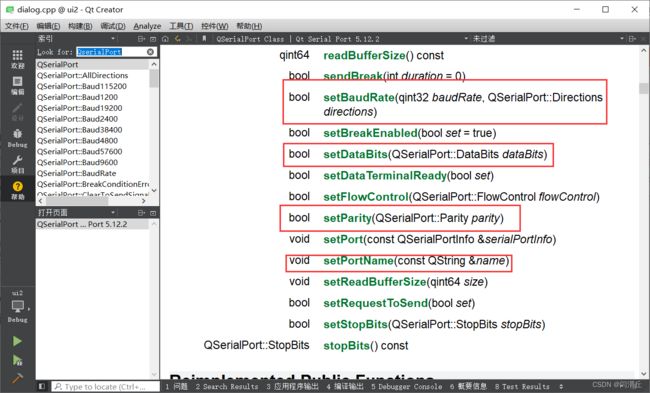The width and height of the screenshot is (650, 393).
Task: Open setFlowControl function link
Action: (366, 197)
